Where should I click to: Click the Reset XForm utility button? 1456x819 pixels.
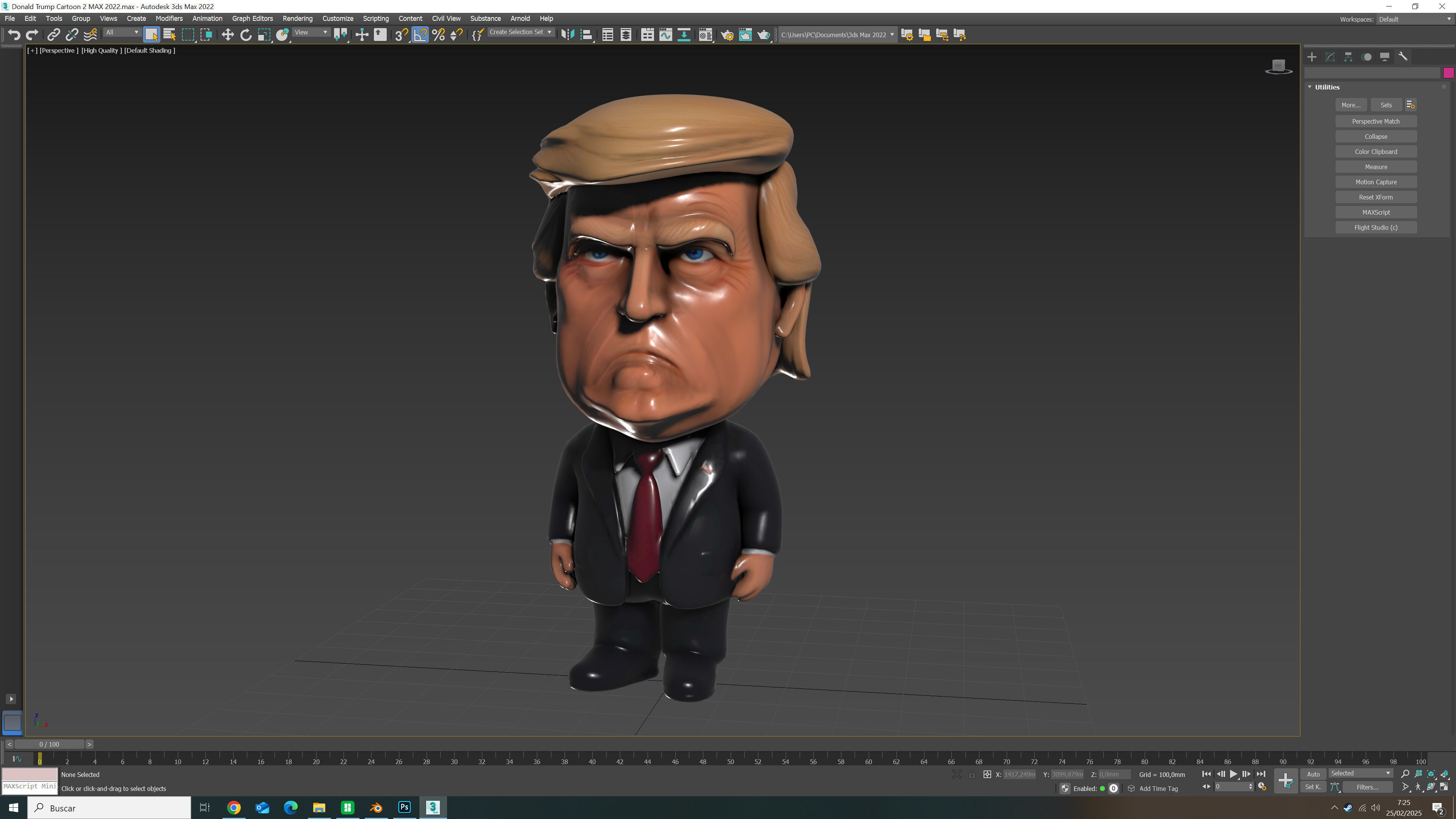(1376, 197)
